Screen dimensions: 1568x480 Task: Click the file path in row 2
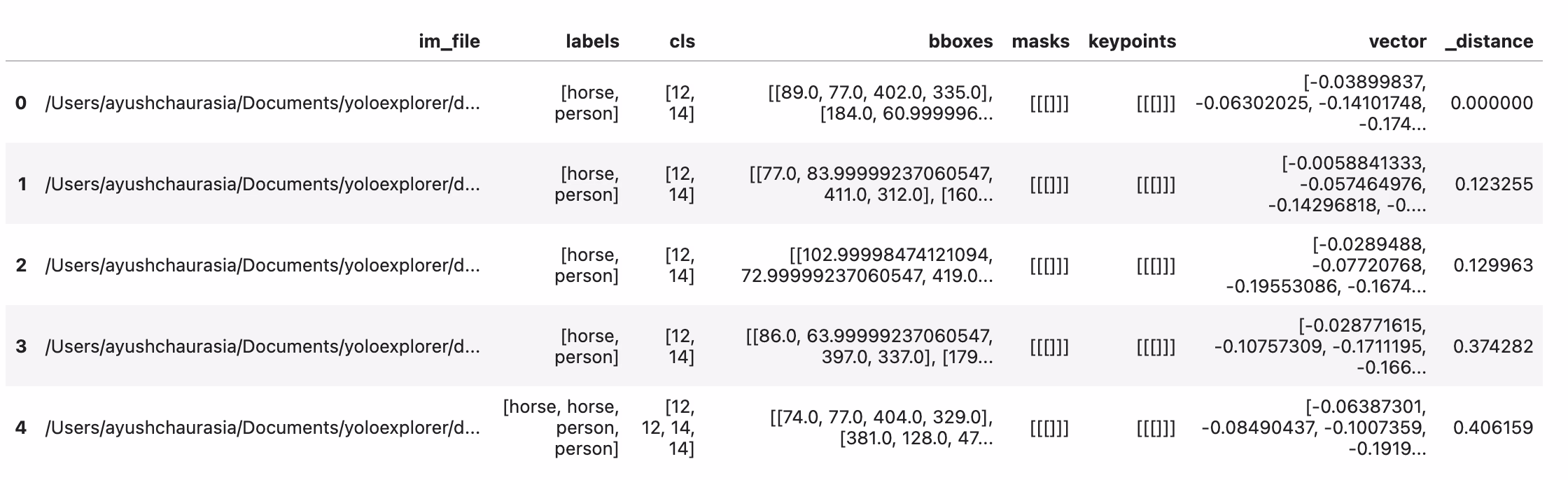[262, 265]
